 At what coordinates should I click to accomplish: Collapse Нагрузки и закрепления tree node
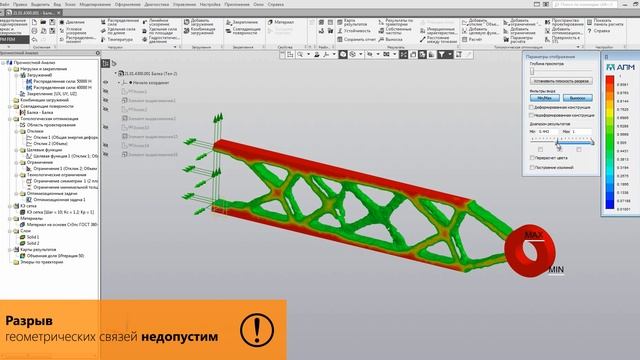coord(10,69)
